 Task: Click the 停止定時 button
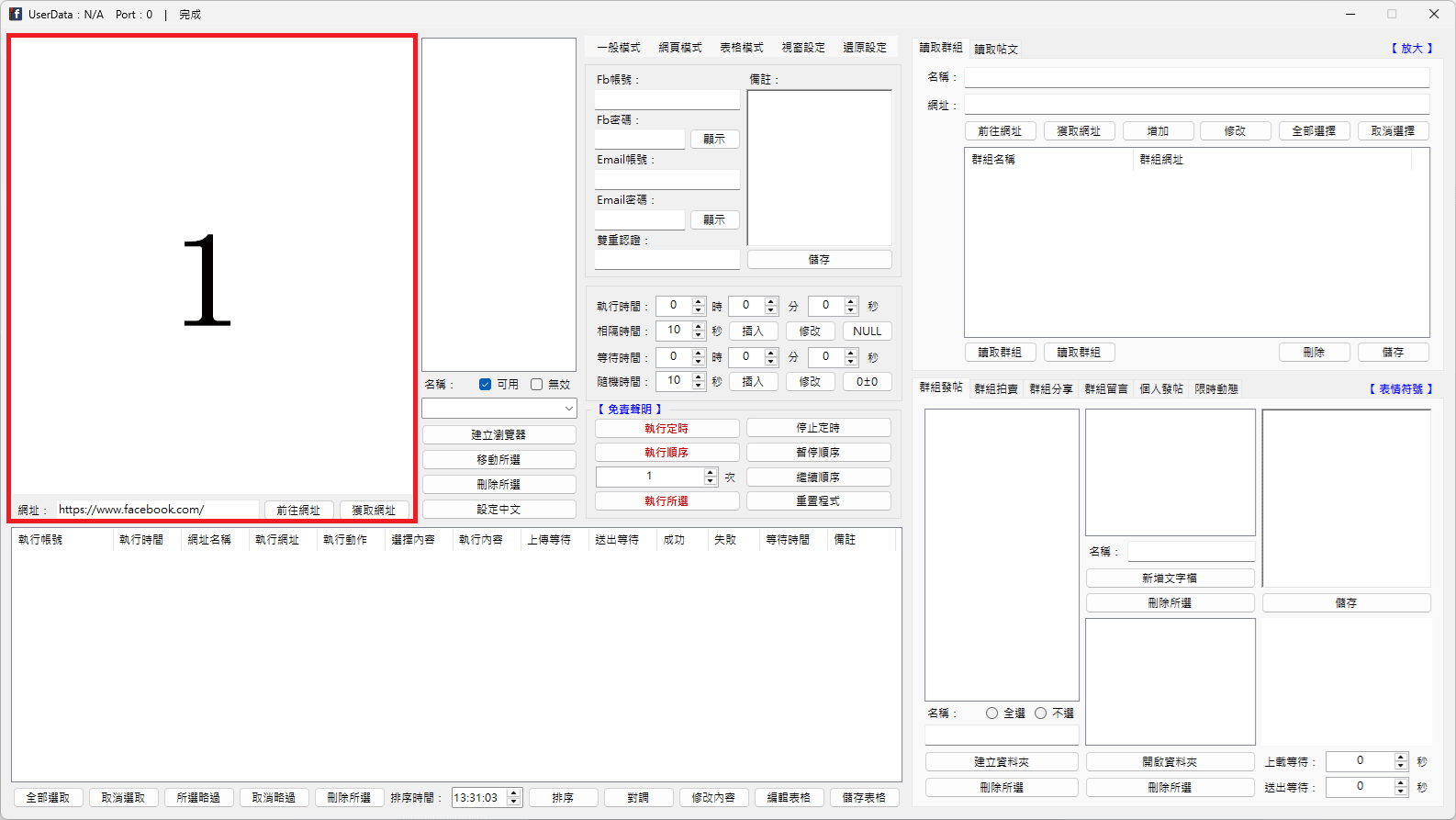coord(819,428)
